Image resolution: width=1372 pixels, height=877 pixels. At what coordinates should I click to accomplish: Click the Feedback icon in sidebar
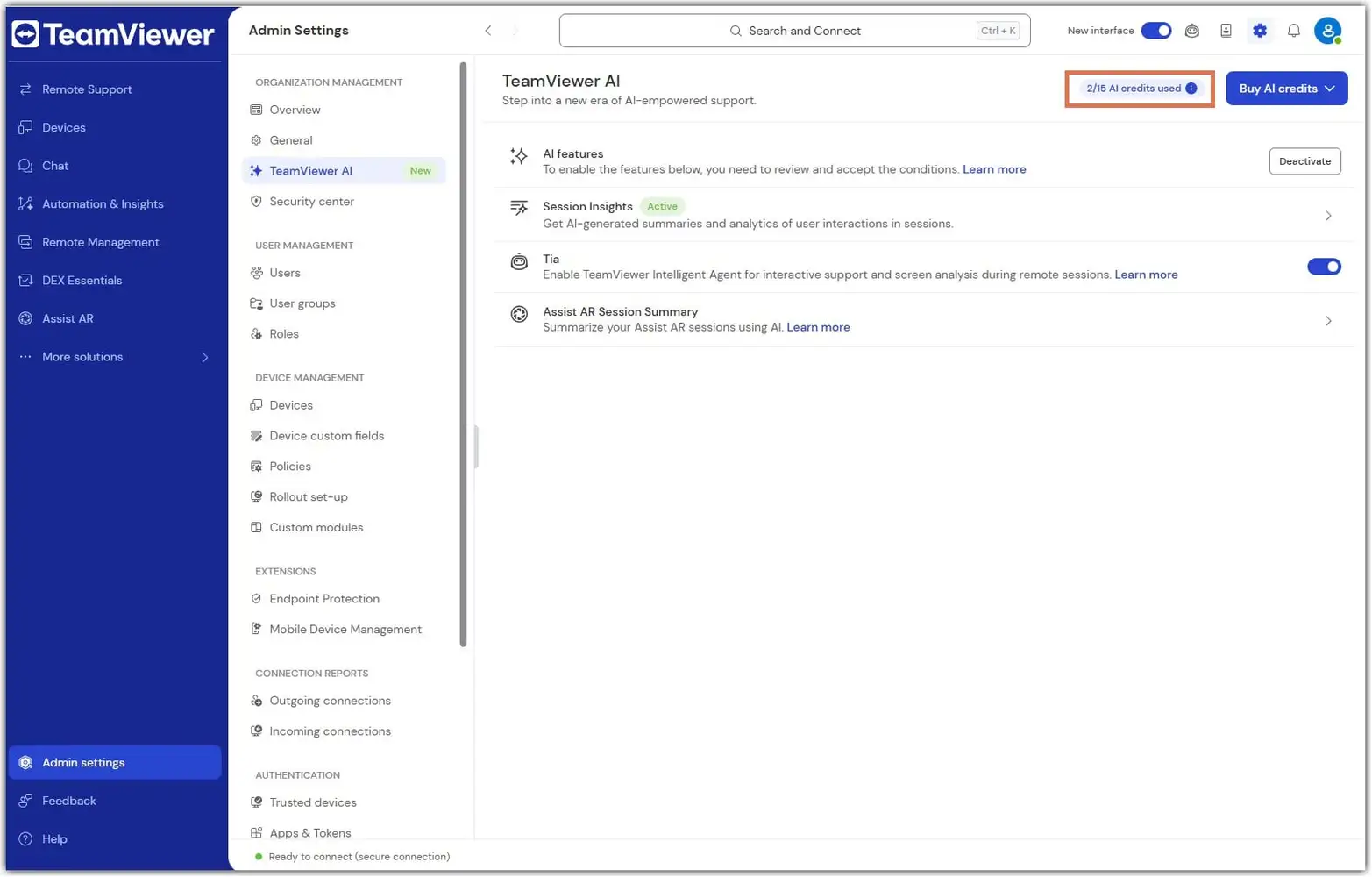click(x=25, y=801)
